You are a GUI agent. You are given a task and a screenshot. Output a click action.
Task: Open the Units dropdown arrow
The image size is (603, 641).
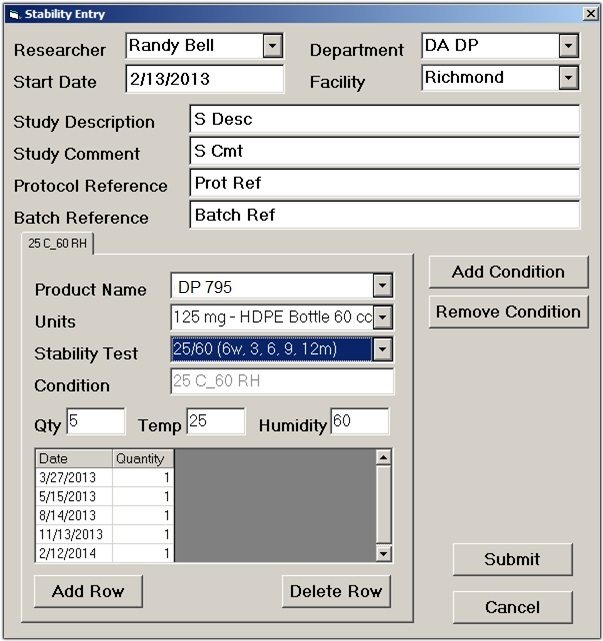pos(382,319)
